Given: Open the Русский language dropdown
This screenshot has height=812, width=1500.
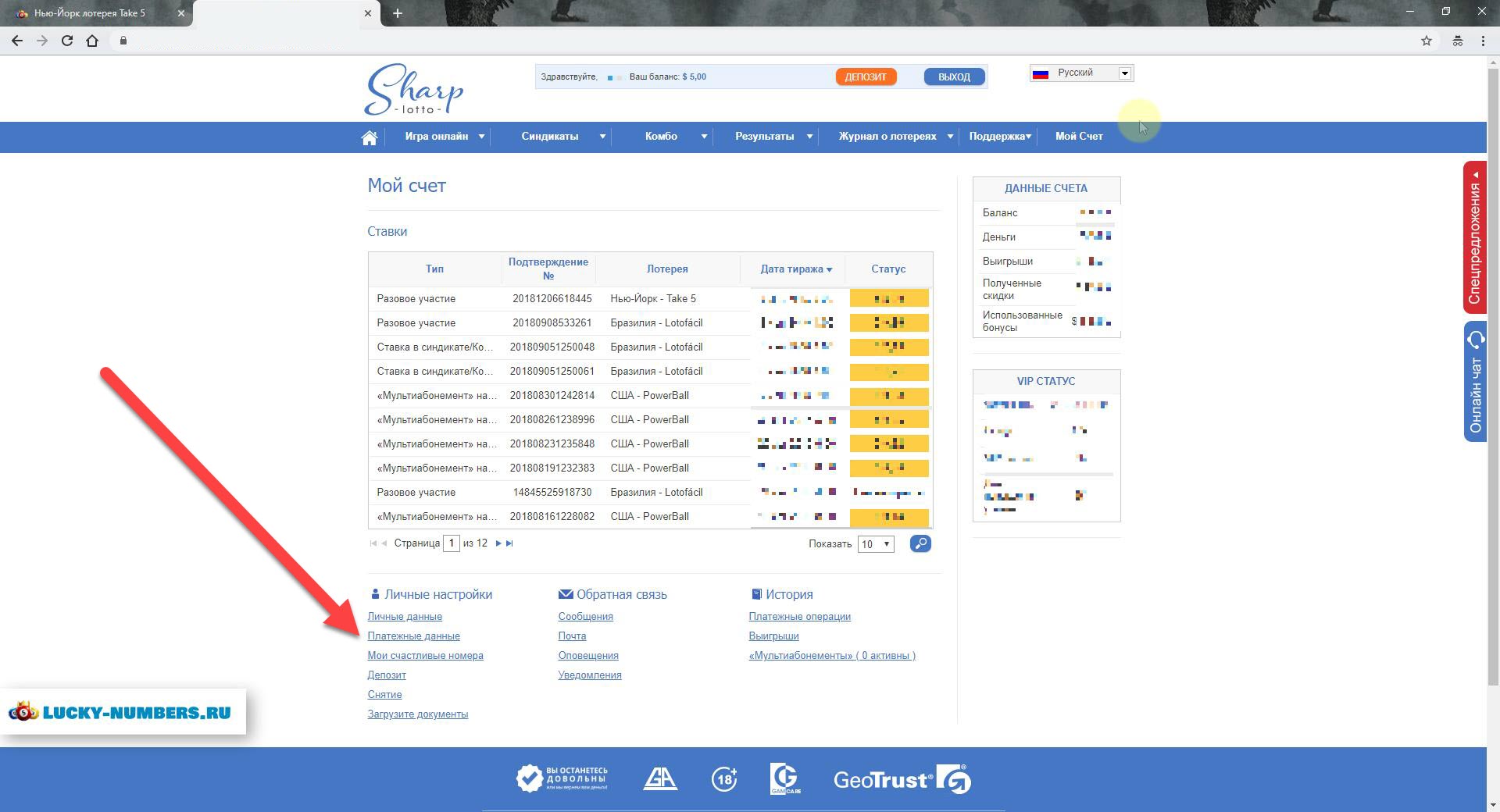Looking at the screenshot, I should (1081, 73).
